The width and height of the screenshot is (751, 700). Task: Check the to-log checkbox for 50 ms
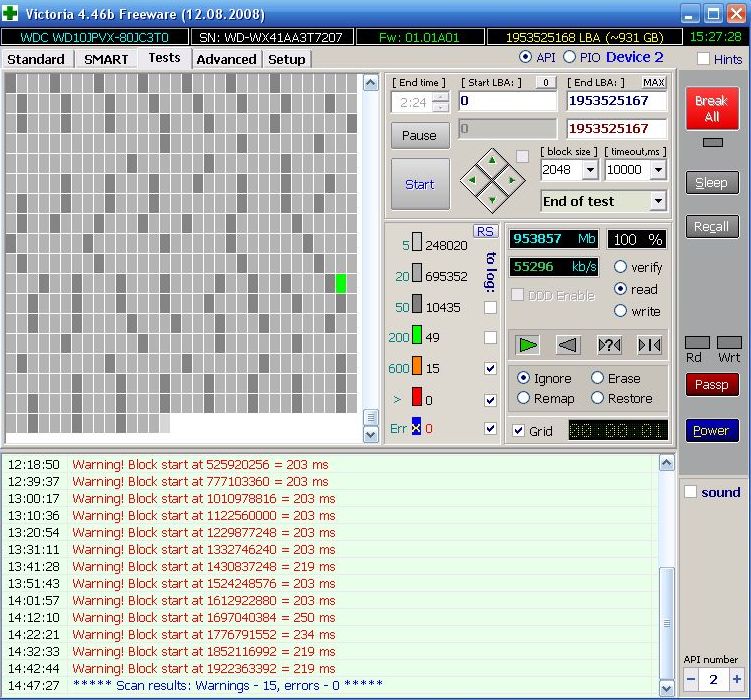pos(490,307)
